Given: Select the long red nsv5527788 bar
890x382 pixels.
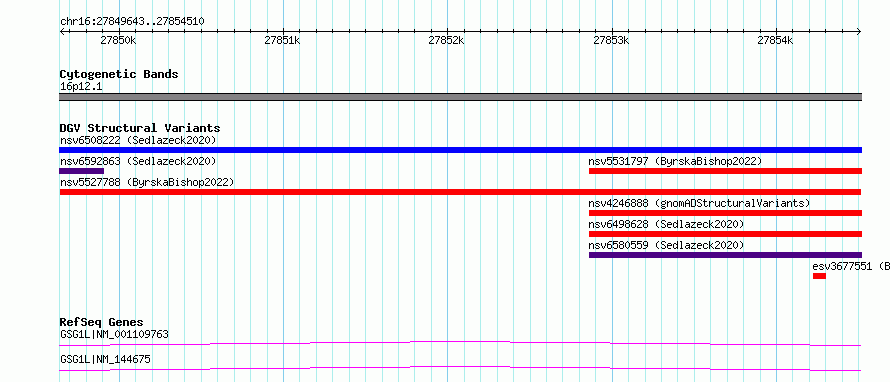Looking at the screenshot, I should [460, 192].
